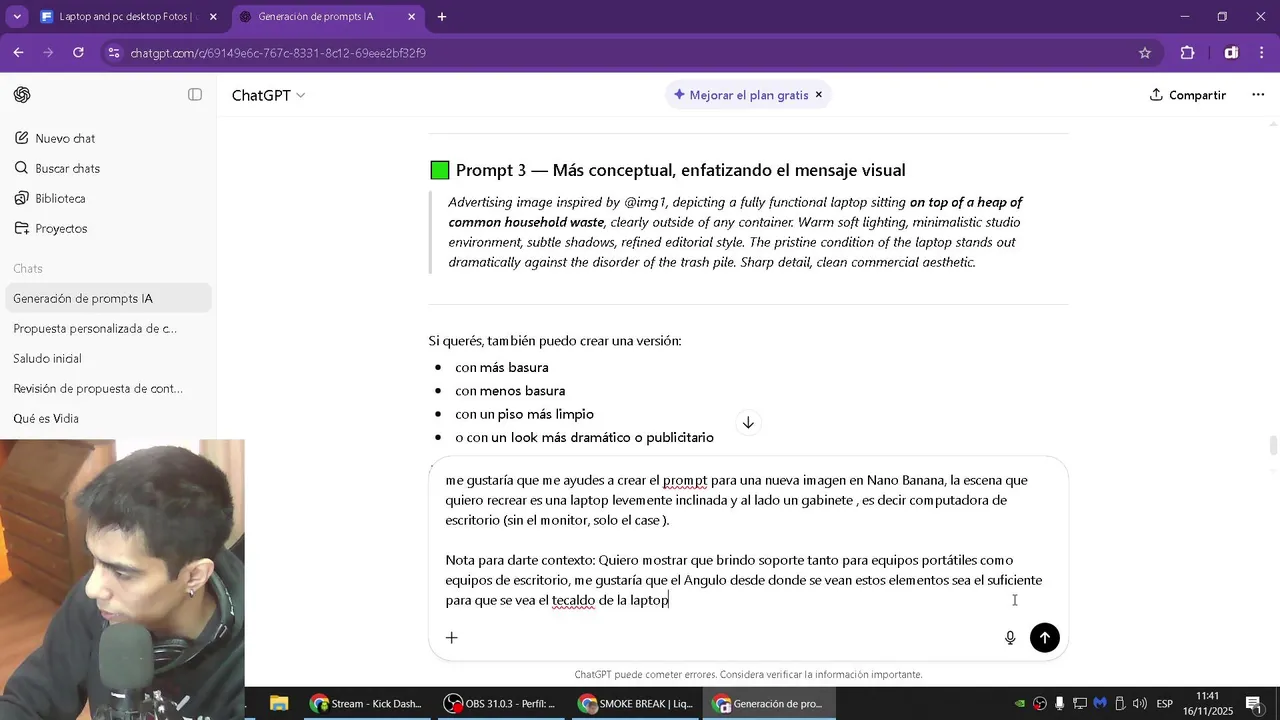Collapse the sidebar with the panel toggle icon
This screenshot has height=720, width=1280.
click(195, 95)
